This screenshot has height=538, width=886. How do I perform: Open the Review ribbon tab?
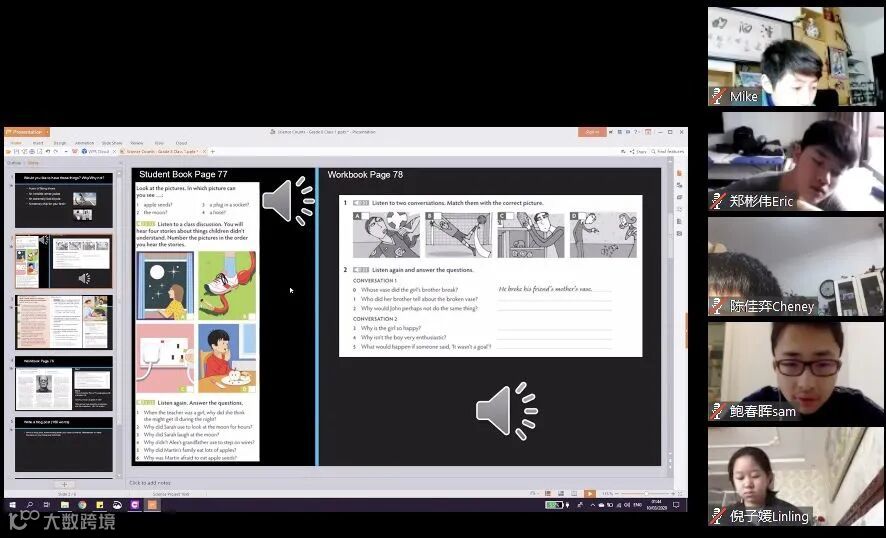[137, 143]
